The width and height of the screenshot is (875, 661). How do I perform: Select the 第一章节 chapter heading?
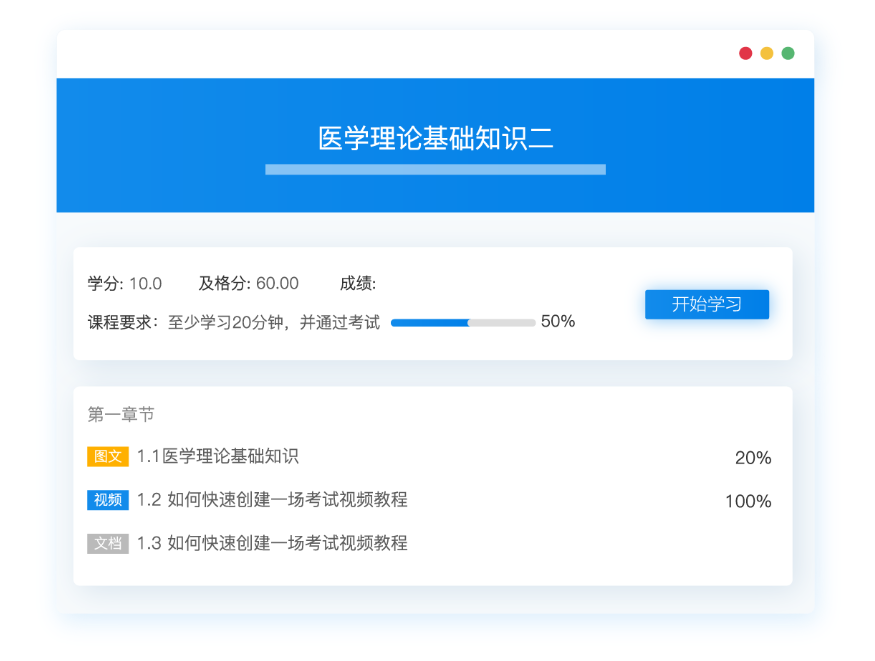coord(121,414)
